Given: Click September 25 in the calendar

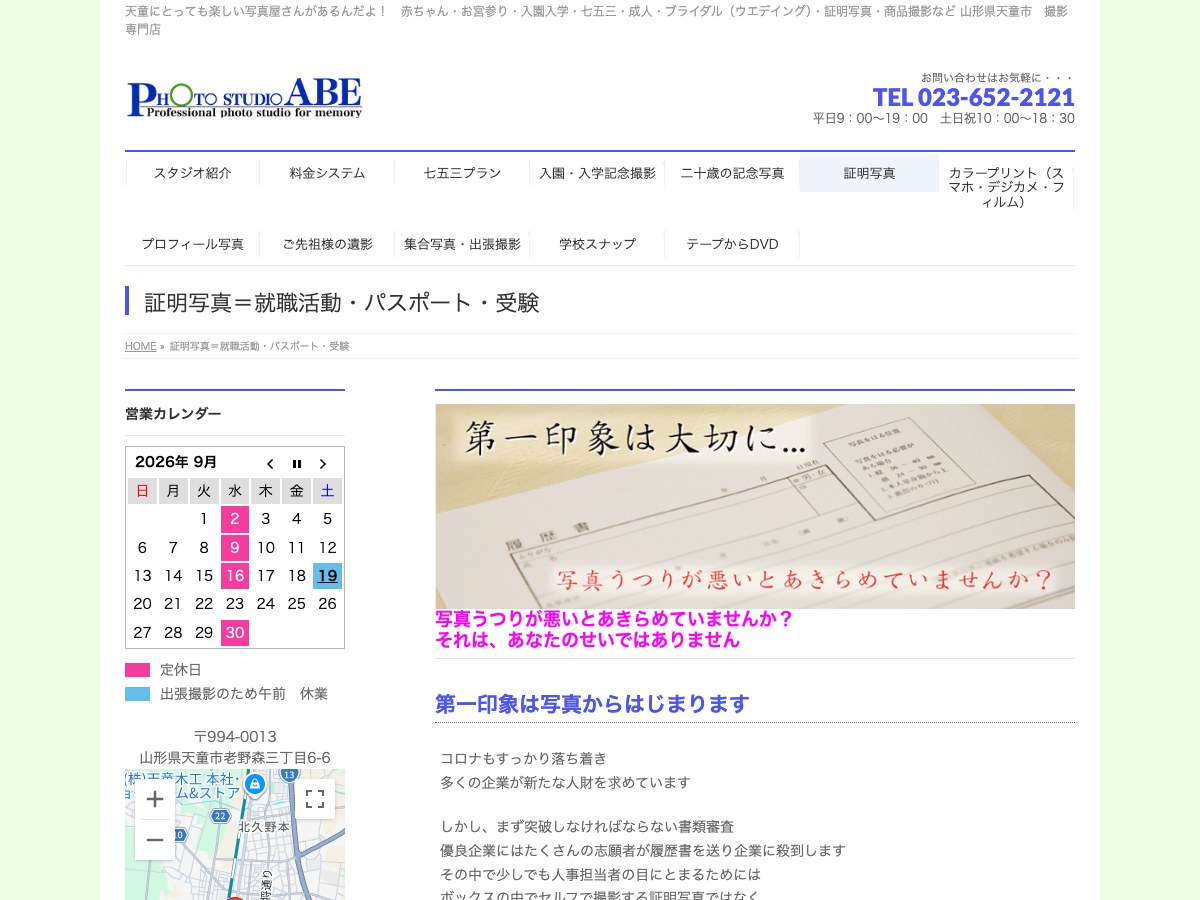Looking at the screenshot, I should [296, 604].
